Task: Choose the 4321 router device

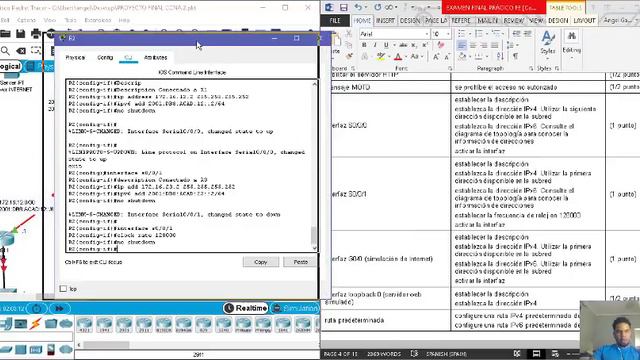Action: pyautogui.click(x=84, y=324)
